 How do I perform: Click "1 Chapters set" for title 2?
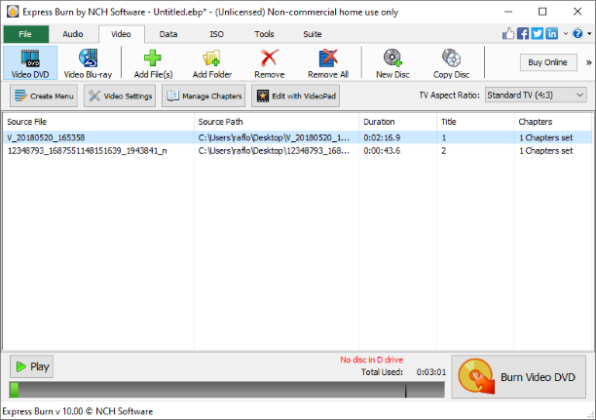546,151
